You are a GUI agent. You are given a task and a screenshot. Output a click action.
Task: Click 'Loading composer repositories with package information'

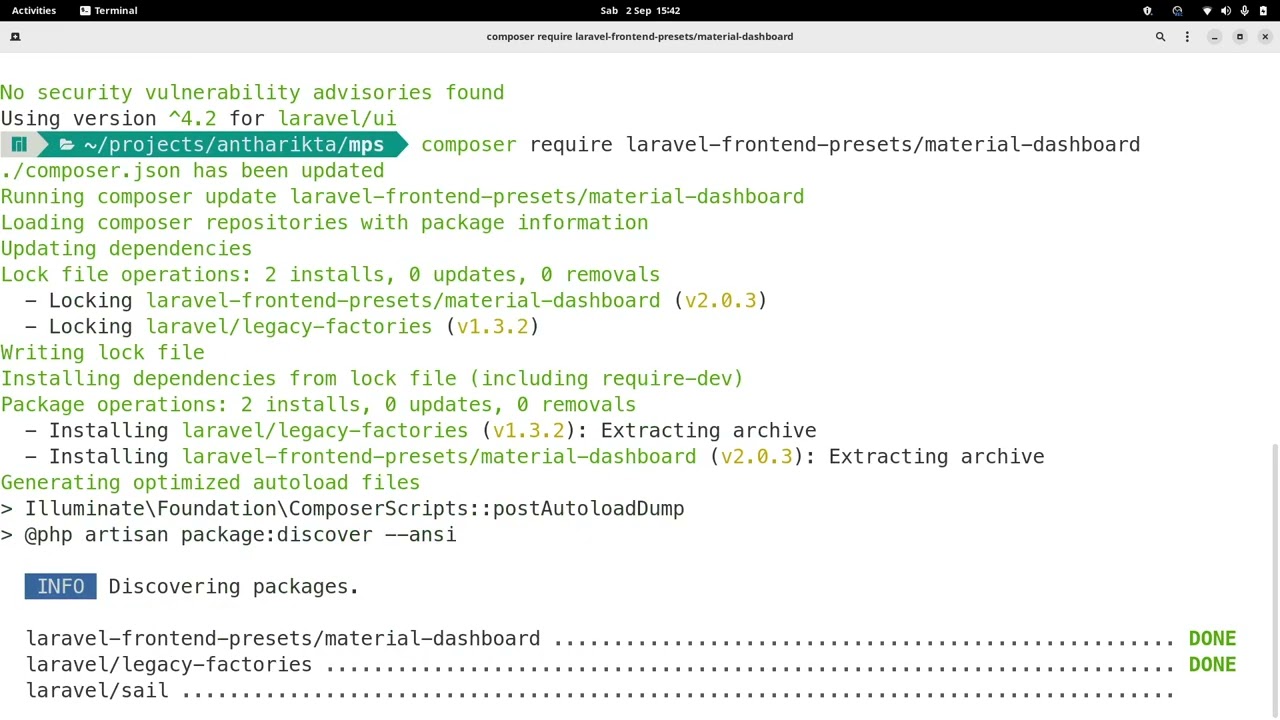point(324,222)
